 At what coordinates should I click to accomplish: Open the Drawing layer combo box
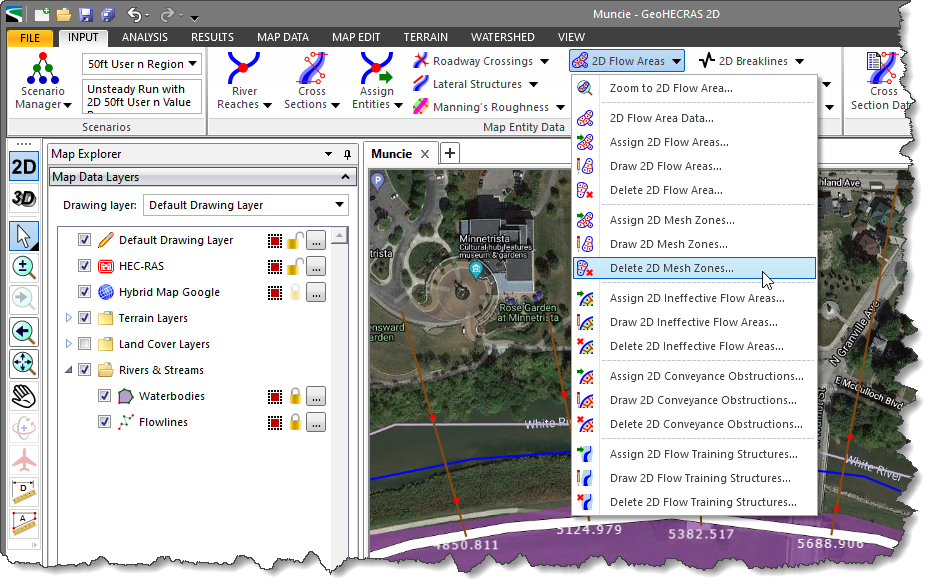(246, 205)
